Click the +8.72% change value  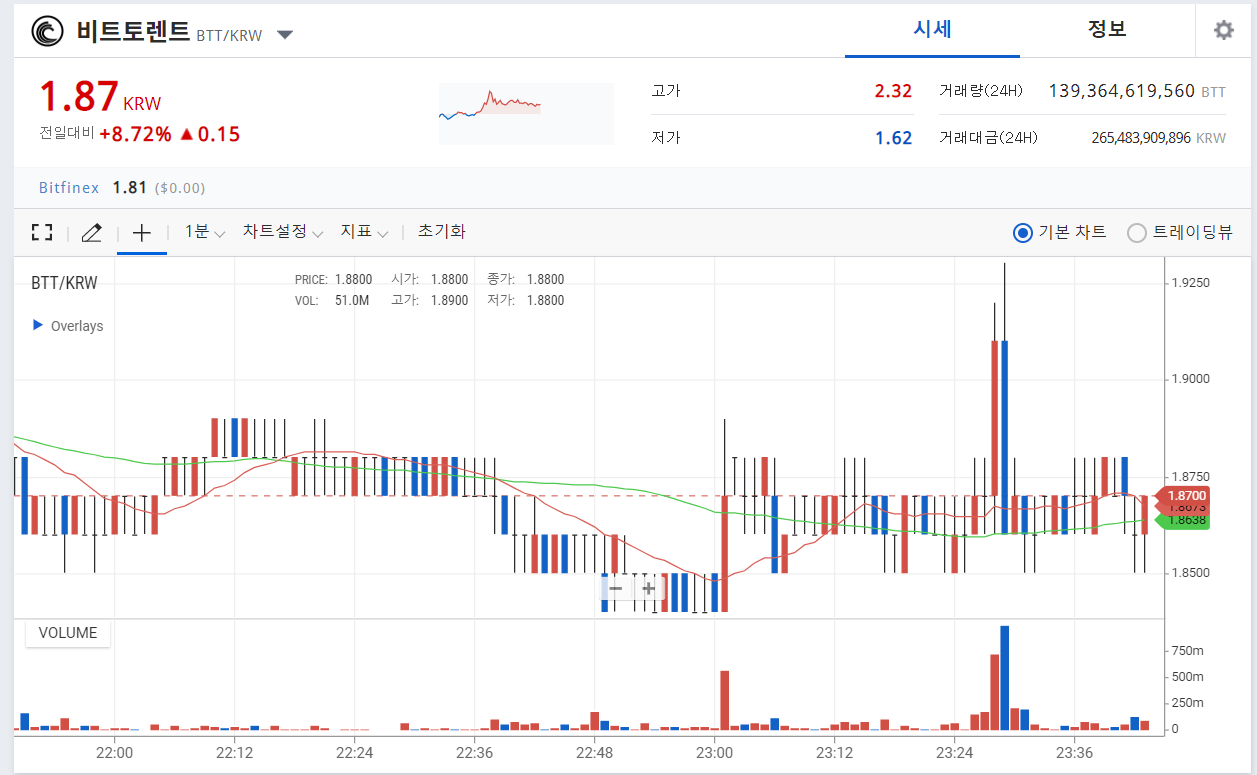point(135,134)
